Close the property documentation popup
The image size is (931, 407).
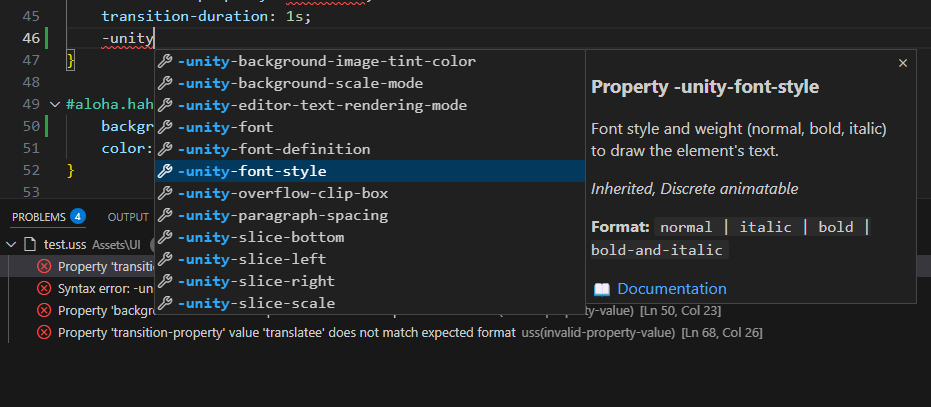click(903, 63)
